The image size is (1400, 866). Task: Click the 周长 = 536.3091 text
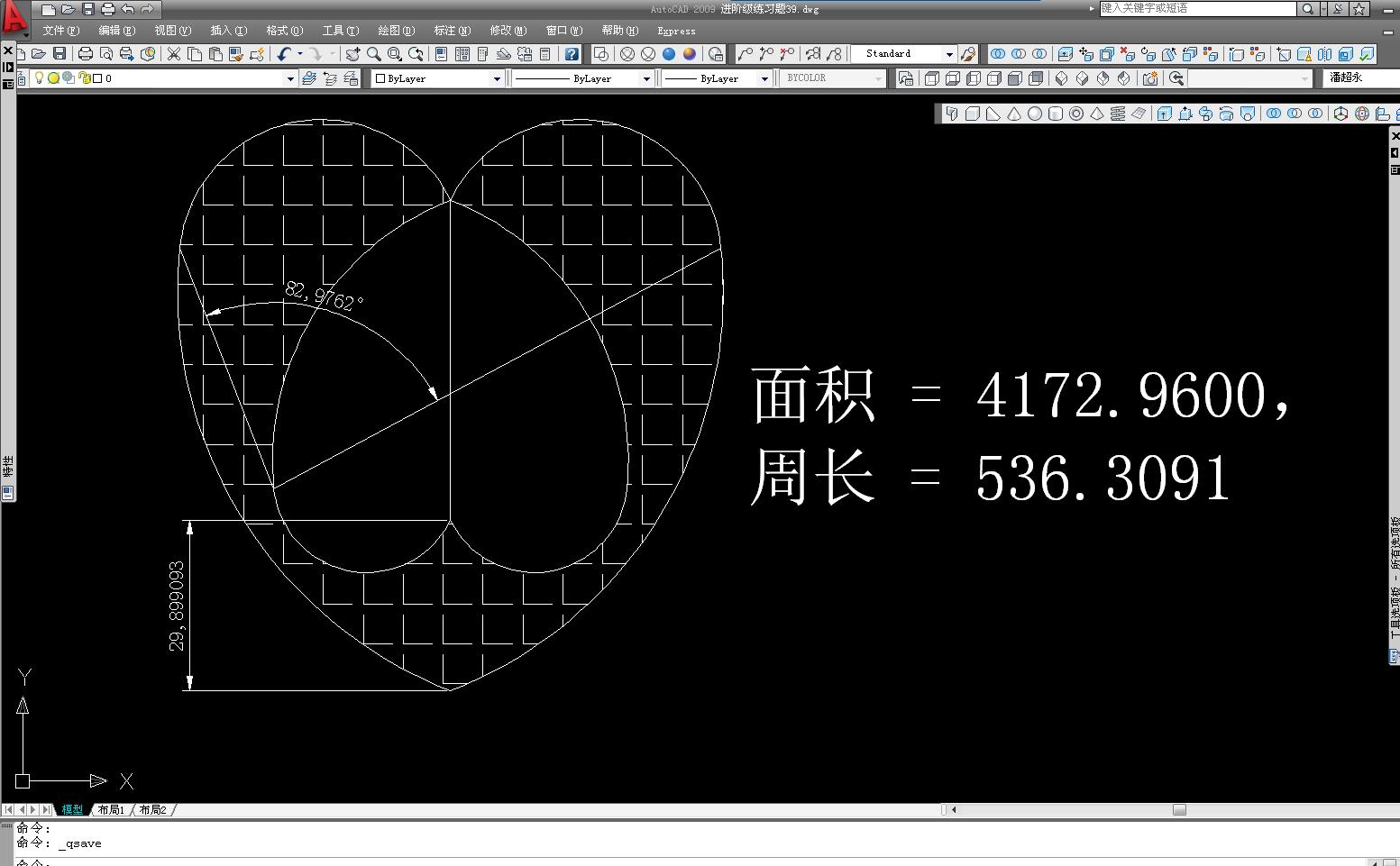[991, 478]
